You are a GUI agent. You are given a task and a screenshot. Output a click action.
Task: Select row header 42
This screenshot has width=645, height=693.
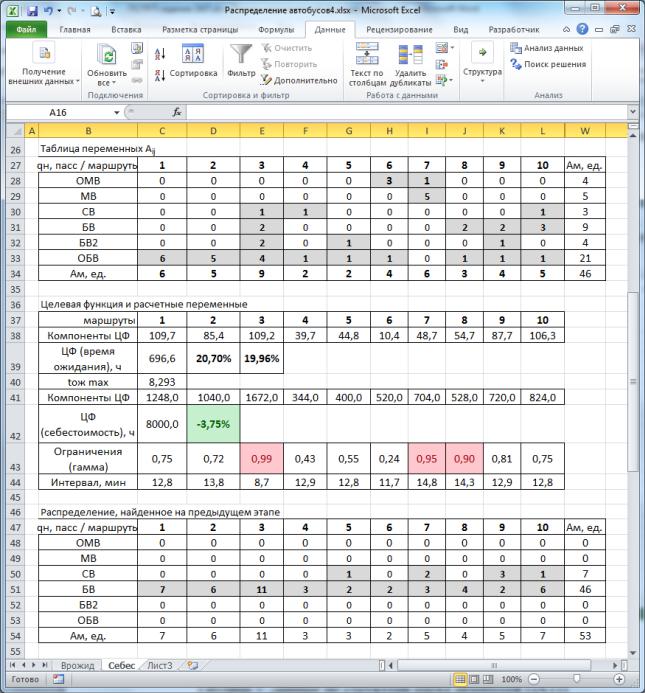pos(15,424)
